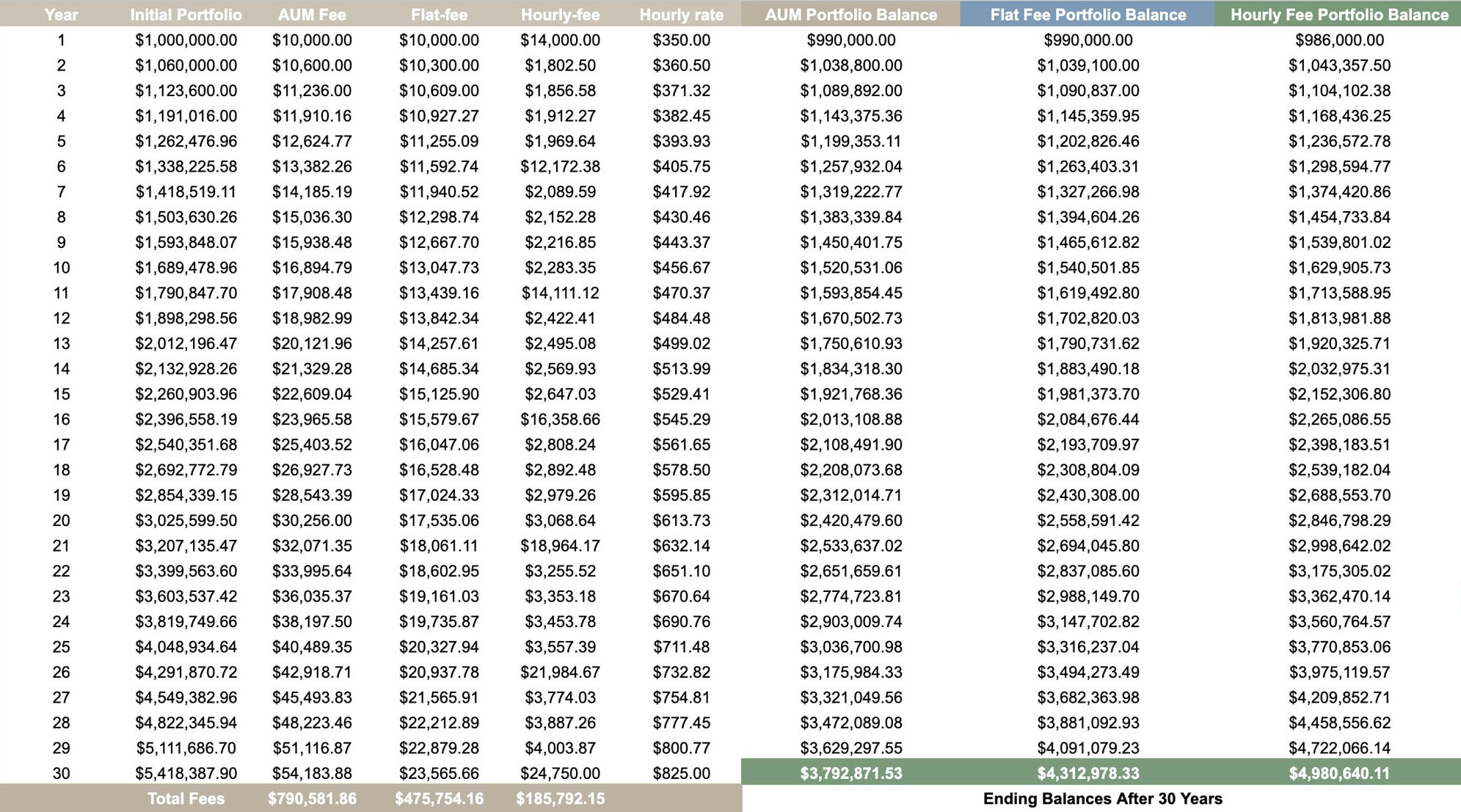The width and height of the screenshot is (1461, 812).
Task: Select the Total Fees label cell
Action: [x=186, y=799]
